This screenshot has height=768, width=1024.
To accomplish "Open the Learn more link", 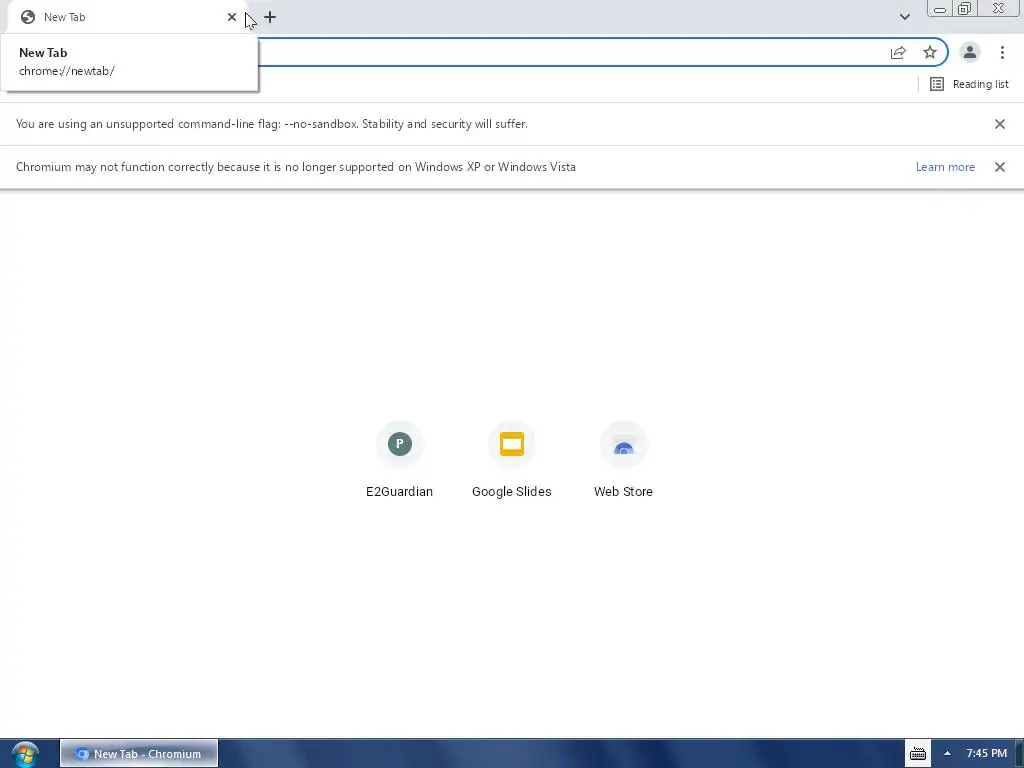I will pos(945,167).
